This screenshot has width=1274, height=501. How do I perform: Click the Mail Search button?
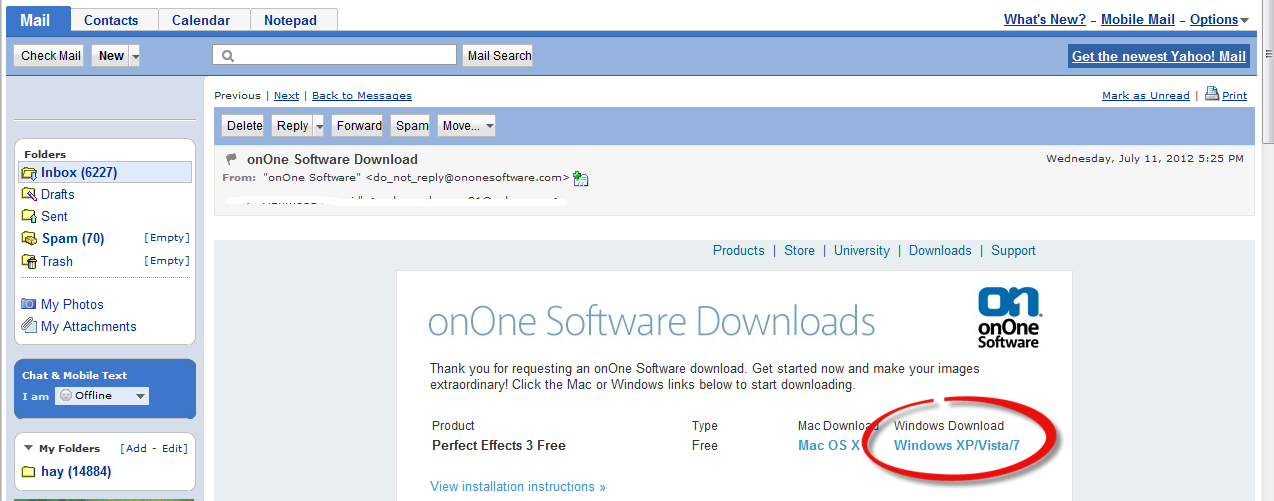(499, 56)
